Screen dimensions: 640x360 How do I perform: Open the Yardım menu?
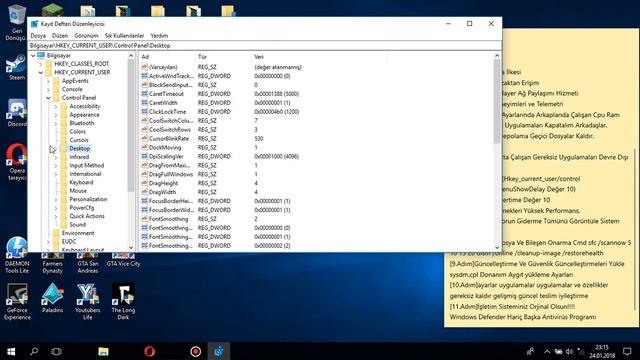pyautogui.click(x=159, y=36)
